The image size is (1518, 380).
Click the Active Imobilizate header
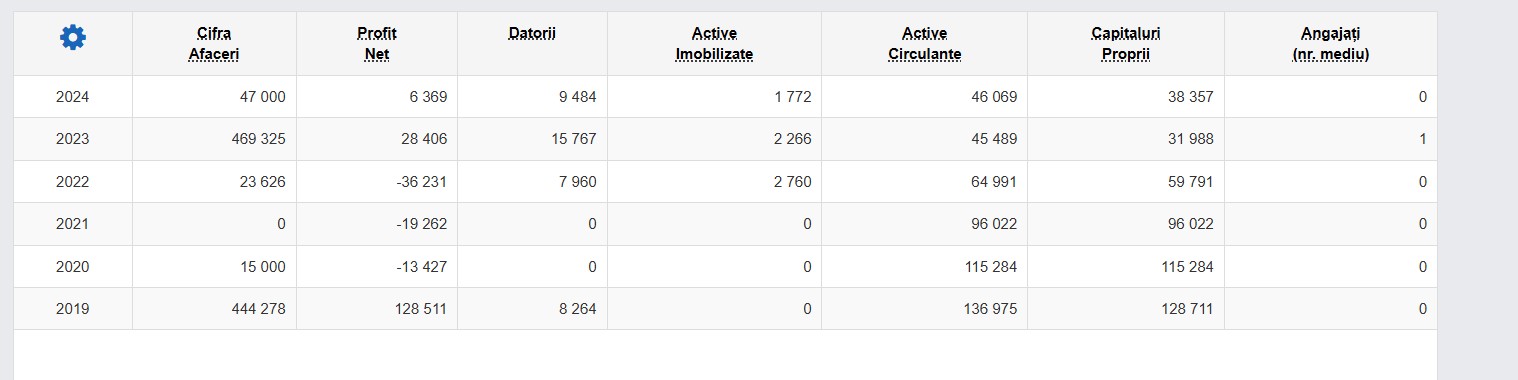click(x=714, y=44)
